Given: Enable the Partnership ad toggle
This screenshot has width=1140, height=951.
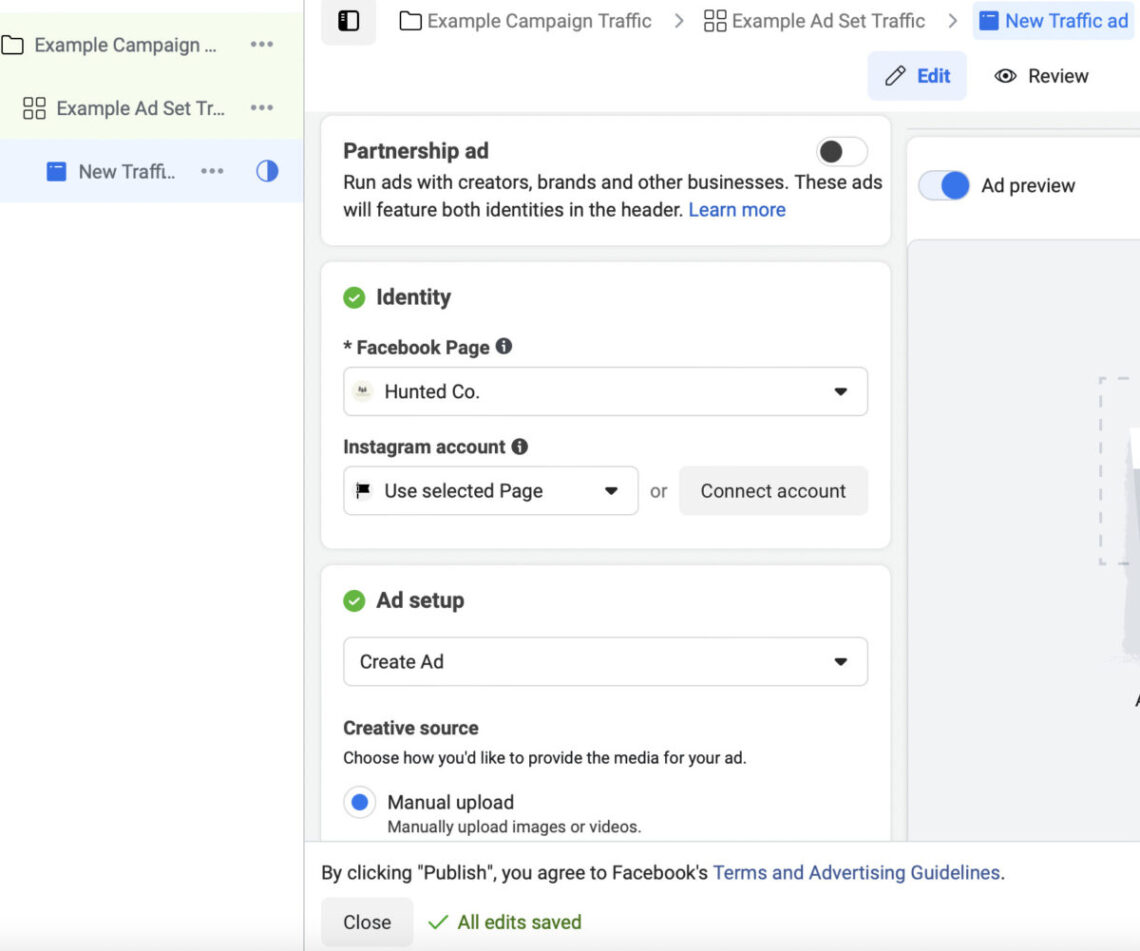Looking at the screenshot, I should (840, 150).
